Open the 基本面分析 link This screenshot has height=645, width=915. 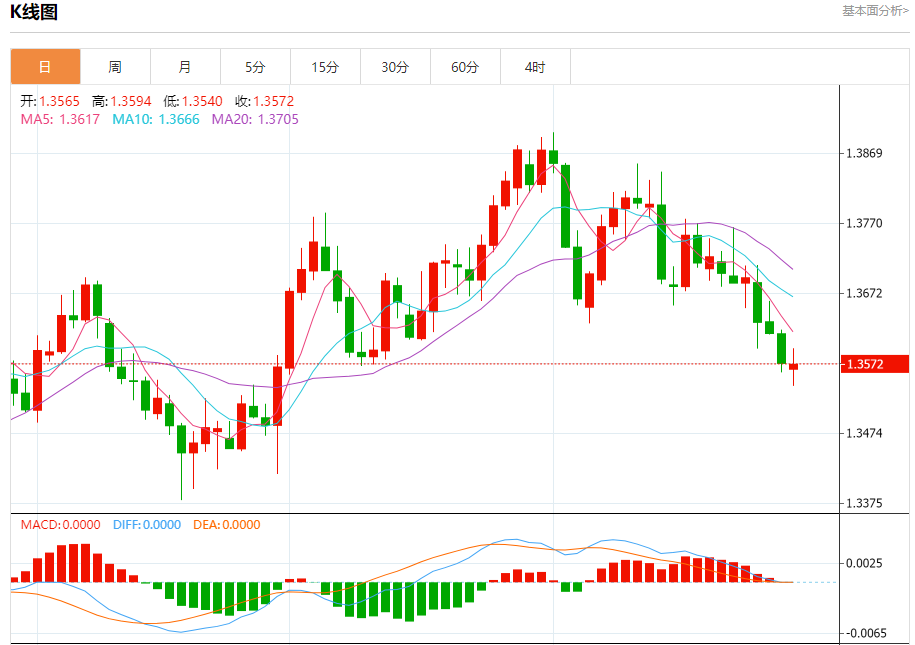tap(875, 11)
